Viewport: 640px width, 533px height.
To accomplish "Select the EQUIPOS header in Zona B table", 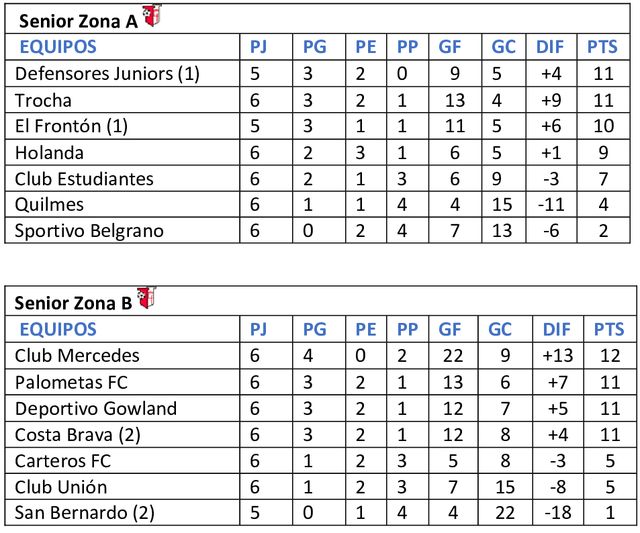I will [x=58, y=329].
